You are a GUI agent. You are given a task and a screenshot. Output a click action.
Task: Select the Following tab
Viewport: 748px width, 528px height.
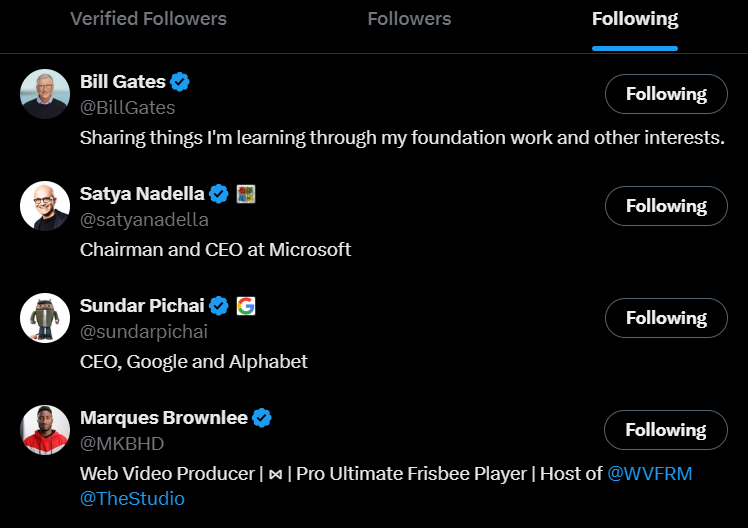[x=634, y=19]
